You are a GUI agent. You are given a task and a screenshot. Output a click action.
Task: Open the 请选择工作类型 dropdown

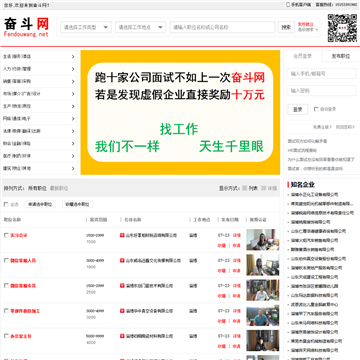click(x=86, y=27)
